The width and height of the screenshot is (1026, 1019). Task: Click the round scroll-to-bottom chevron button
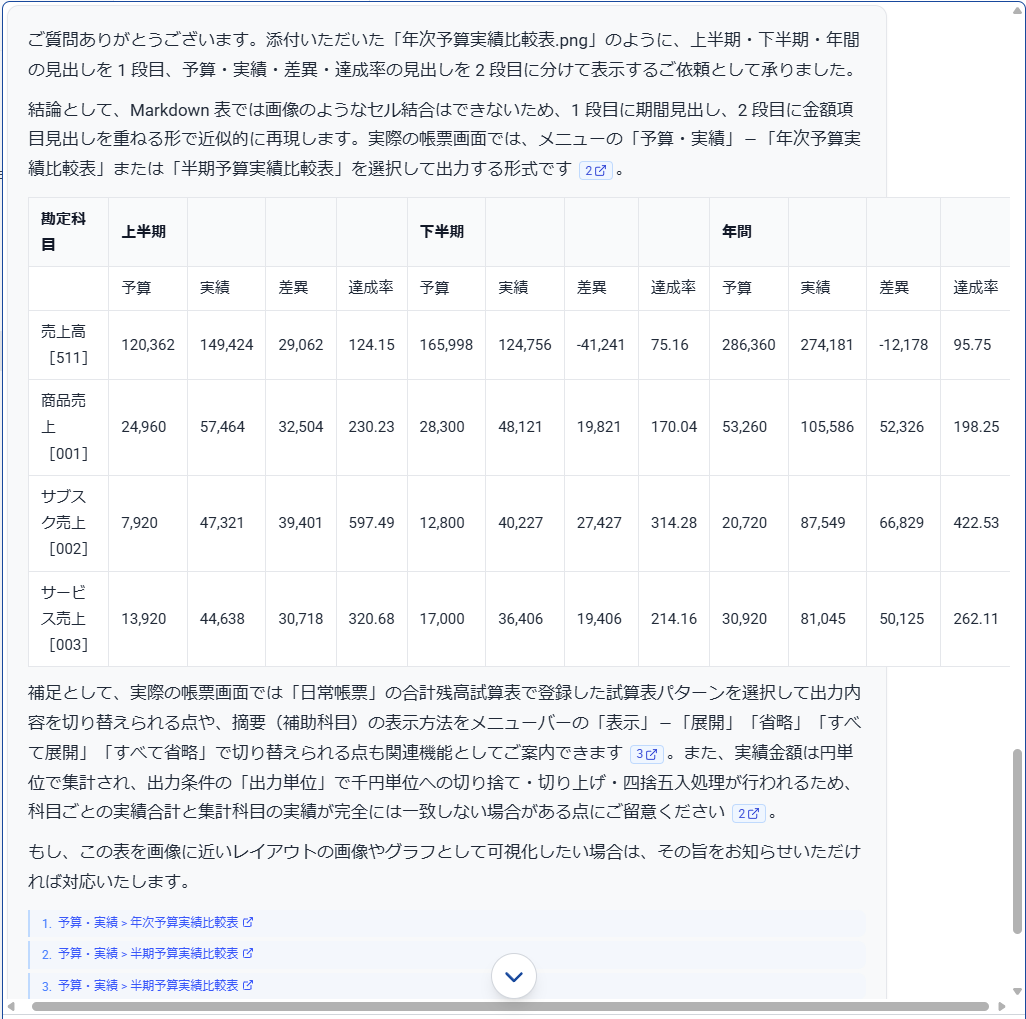click(x=514, y=976)
